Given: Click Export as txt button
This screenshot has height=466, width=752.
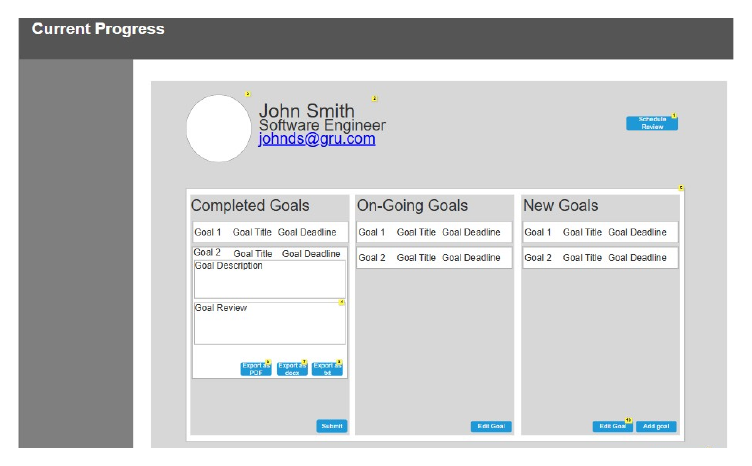Looking at the screenshot, I should pos(327,369).
